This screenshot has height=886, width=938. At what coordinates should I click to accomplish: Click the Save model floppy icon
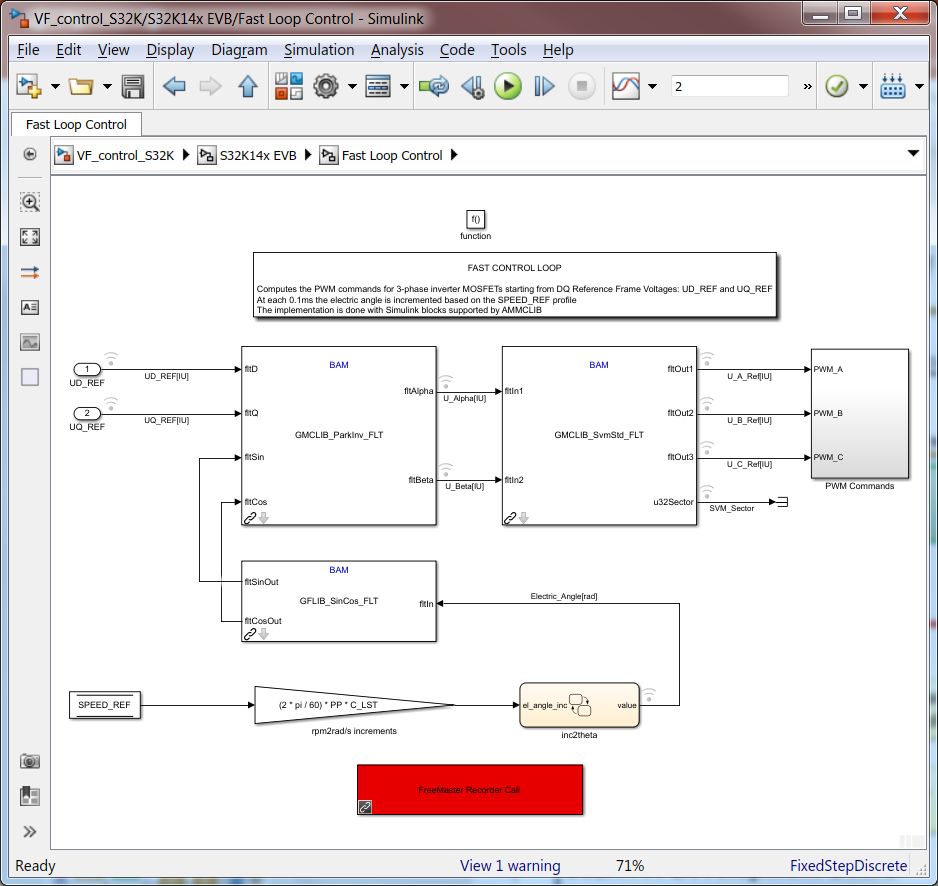[133, 87]
